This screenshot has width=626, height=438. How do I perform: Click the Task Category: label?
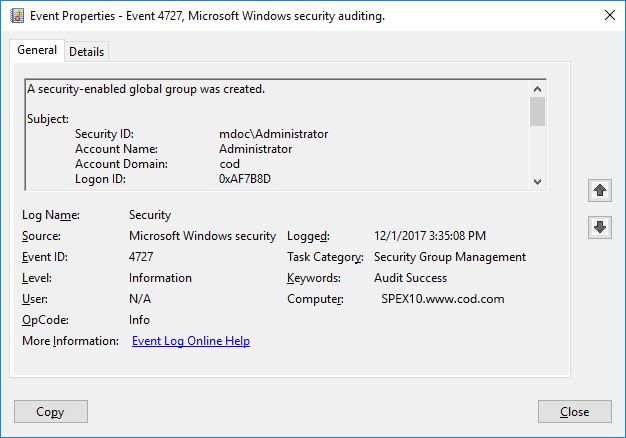pos(325,257)
